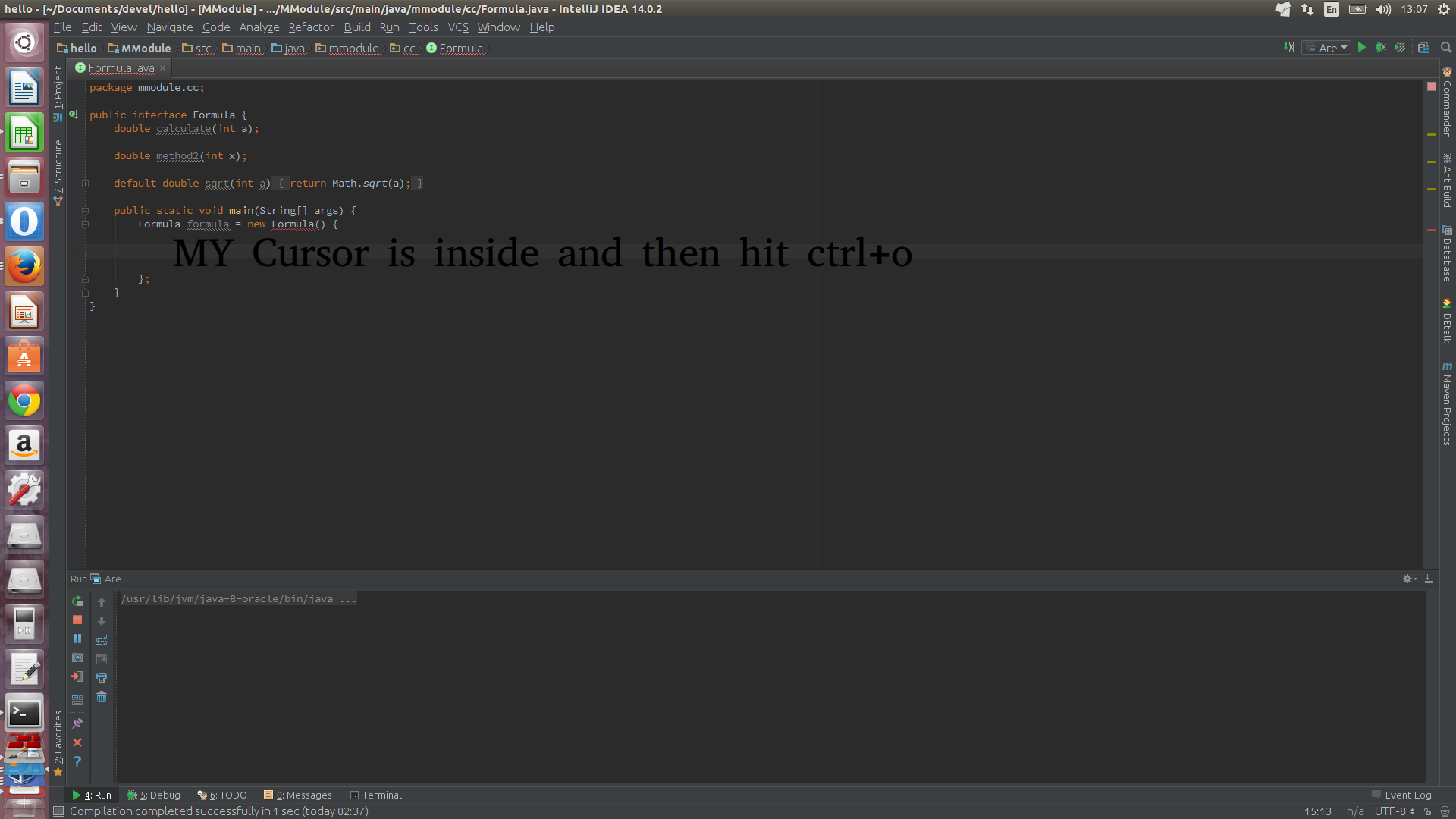Go down the stack trace arrow

point(102,621)
